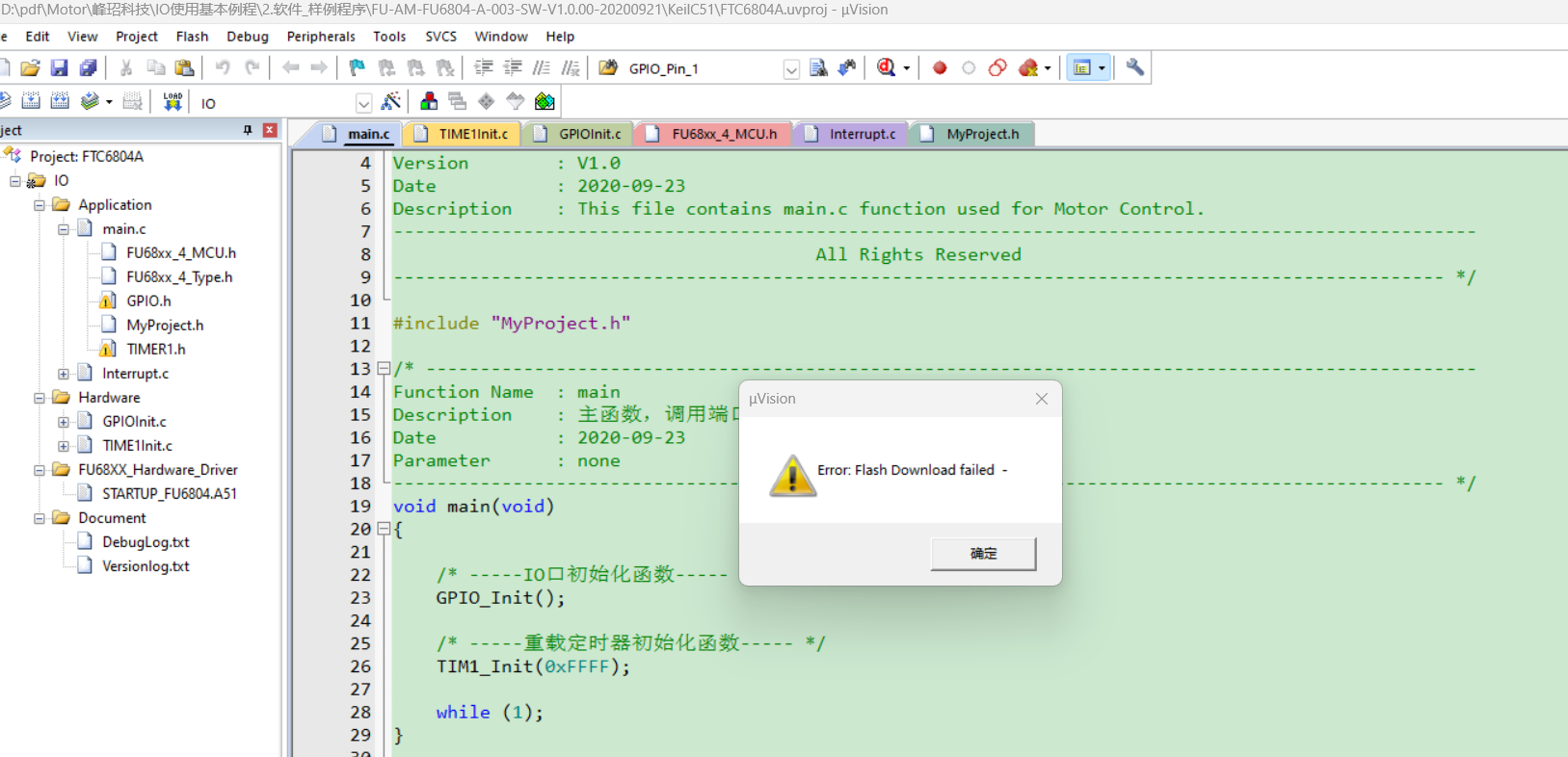The image size is (1568, 757).
Task: Select DebugLog.txt in Document folder
Action: [x=146, y=542]
